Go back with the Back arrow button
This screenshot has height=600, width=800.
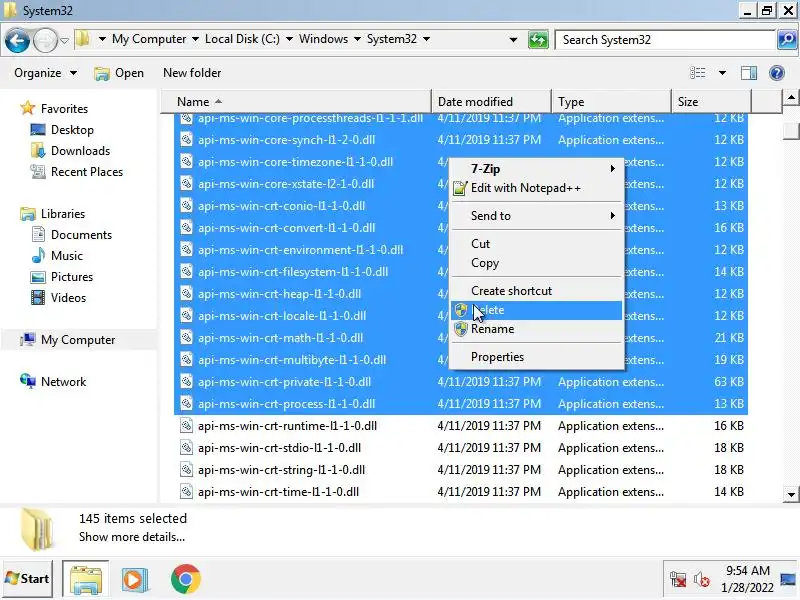coord(17,40)
